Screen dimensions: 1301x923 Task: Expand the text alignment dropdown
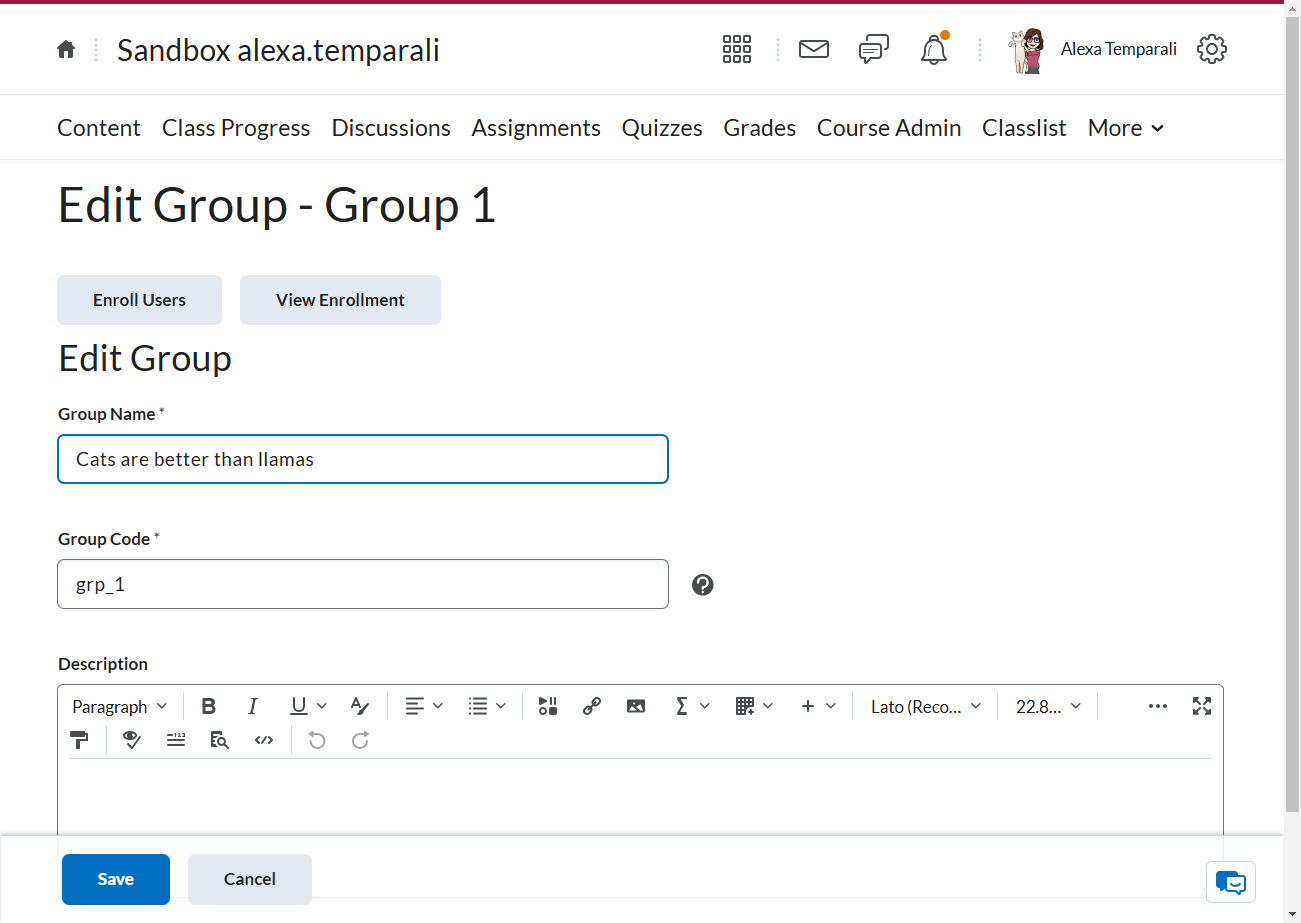pyautogui.click(x=424, y=707)
